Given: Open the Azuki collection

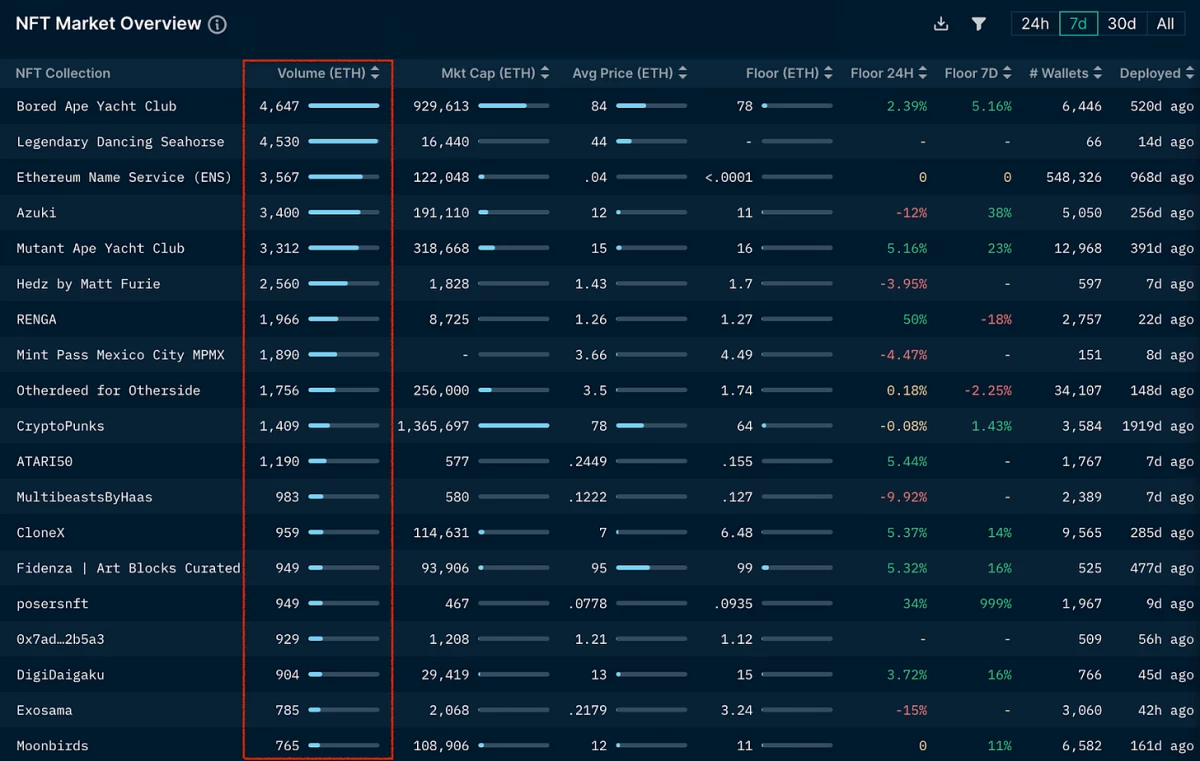Looking at the screenshot, I should coord(36,213).
